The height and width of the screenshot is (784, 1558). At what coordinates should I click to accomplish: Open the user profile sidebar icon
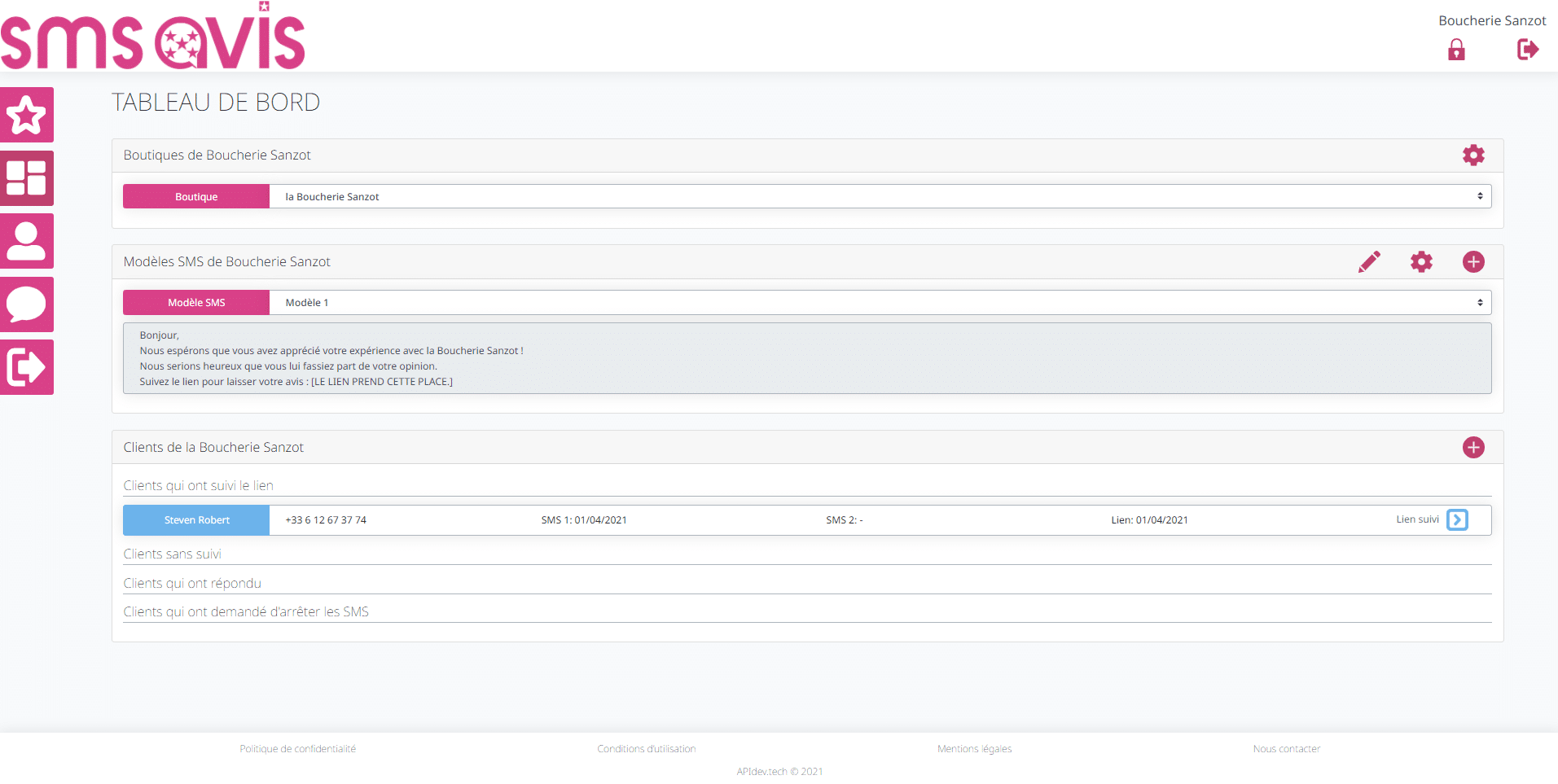coord(27,241)
